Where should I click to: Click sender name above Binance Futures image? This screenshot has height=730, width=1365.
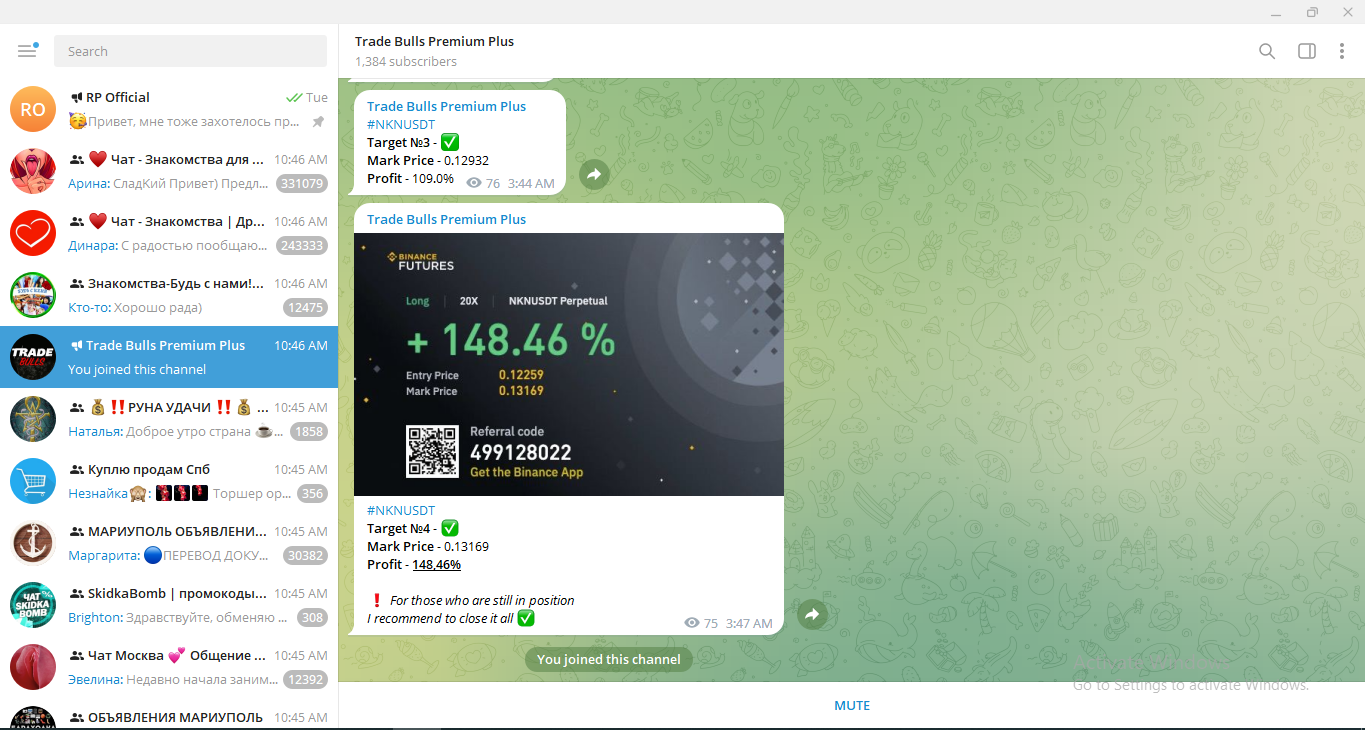click(x=446, y=219)
